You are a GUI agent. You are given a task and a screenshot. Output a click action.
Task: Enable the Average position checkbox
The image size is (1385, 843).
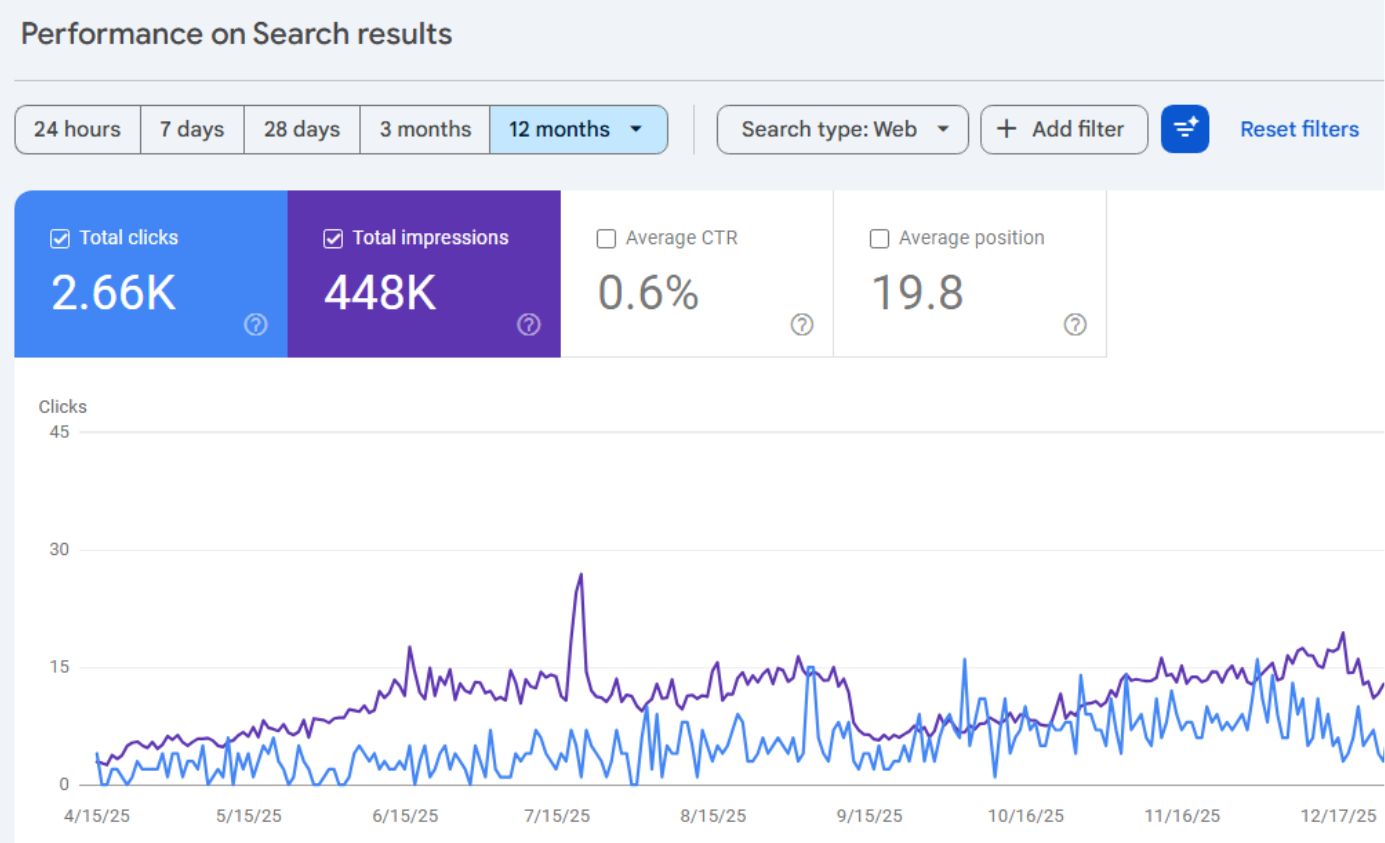(x=879, y=239)
